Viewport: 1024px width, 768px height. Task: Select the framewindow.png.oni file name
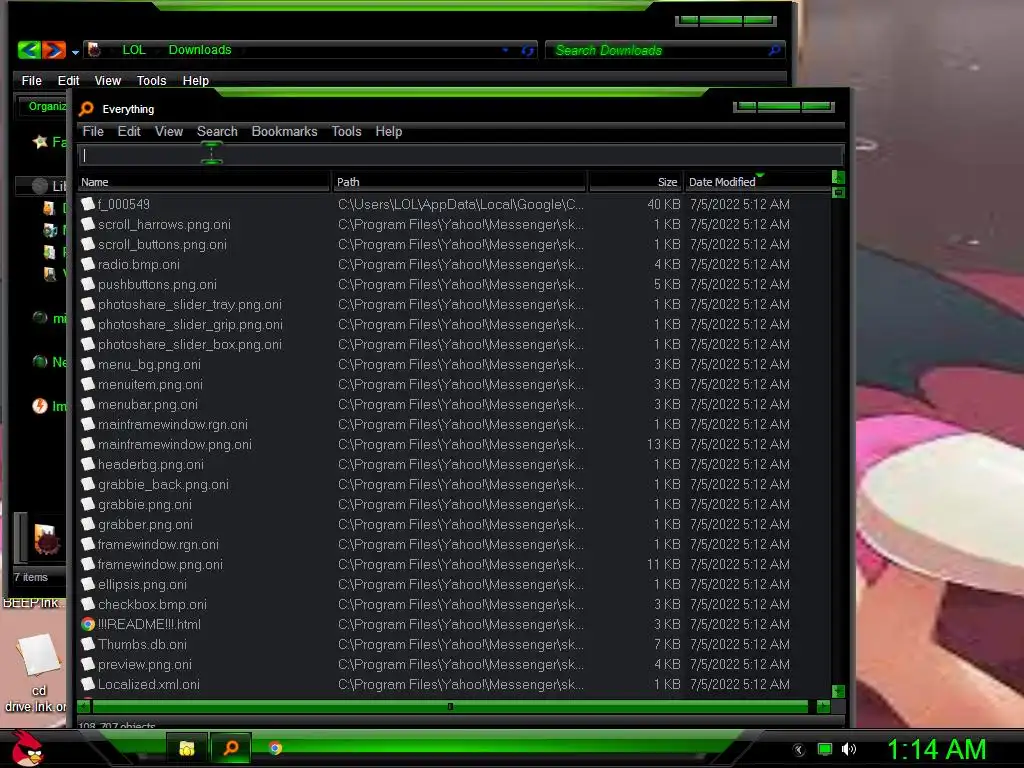coord(160,564)
